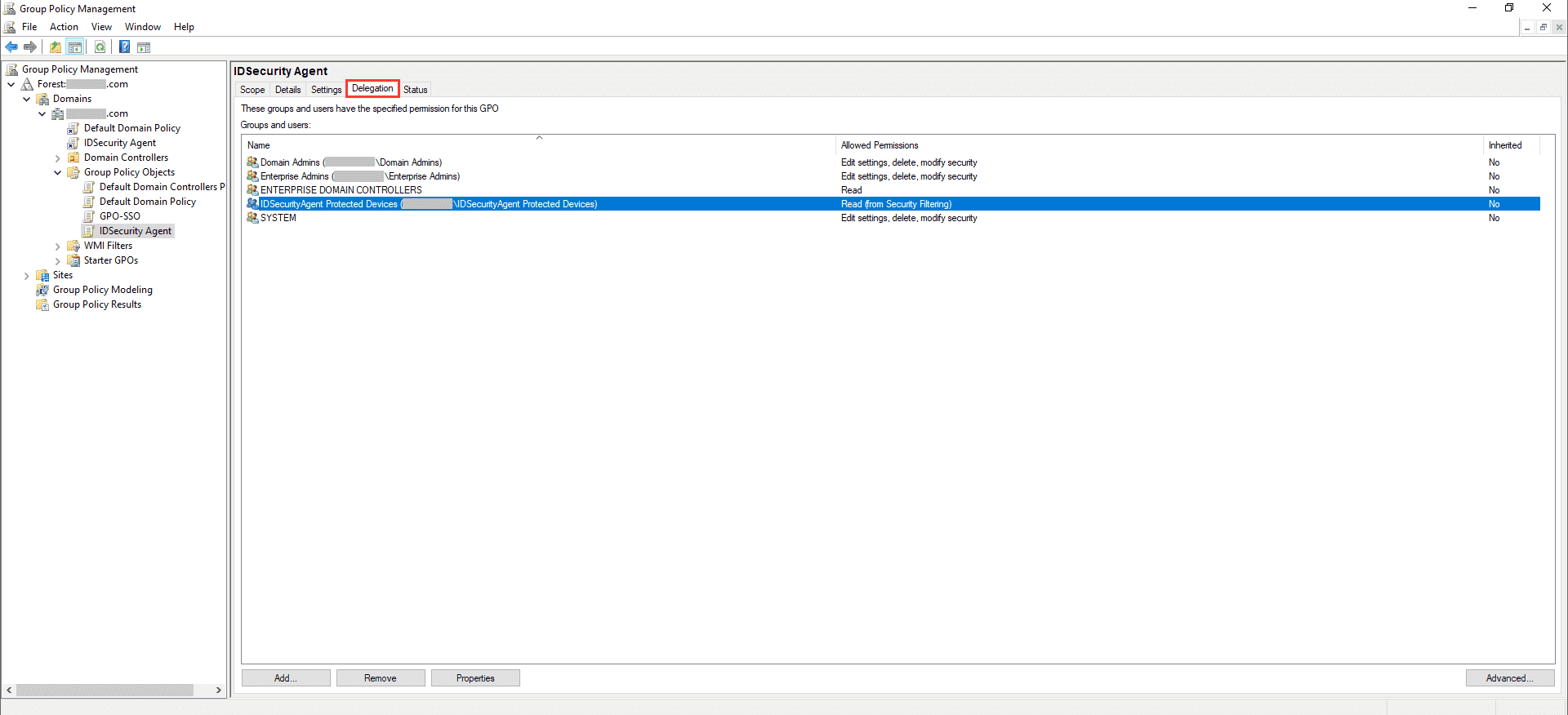Screen dimensions: 1568x715
Task: Expand the WMI Filters node
Action: (x=57, y=246)
